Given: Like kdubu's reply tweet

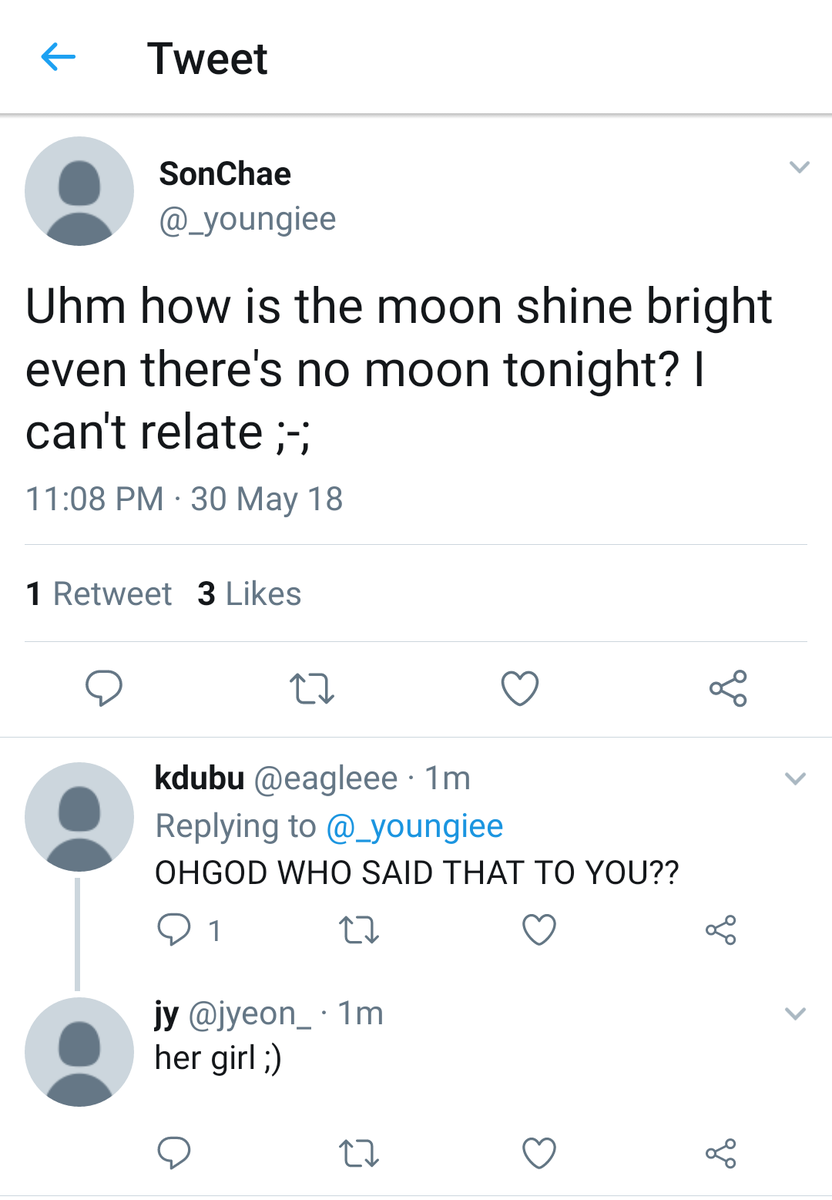Looking at the screenshot, I should [x=539, y=931].
